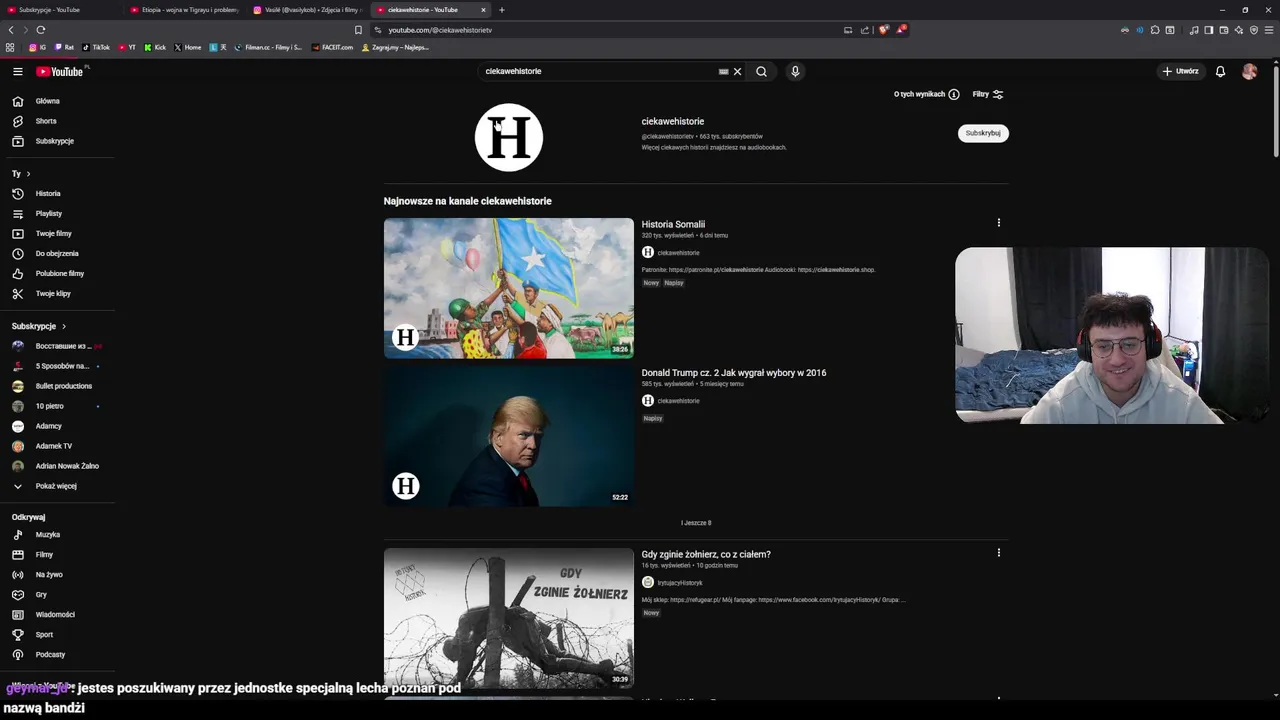Expand results with I jeszcze 8
Viewport: 1280px width, 720px height.
click(696, 523)
